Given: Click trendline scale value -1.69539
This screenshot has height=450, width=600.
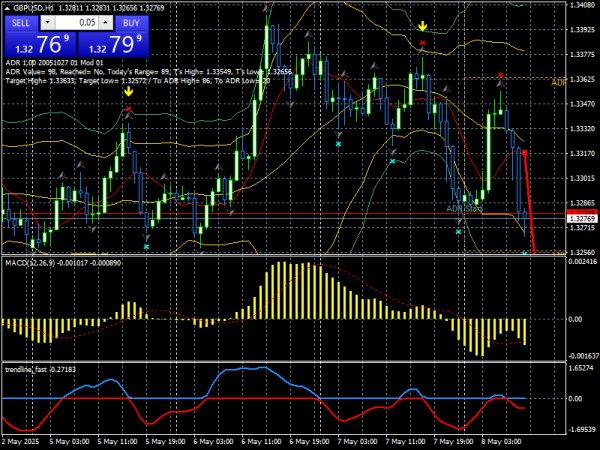Looking at the screenshot, I should coord(582,429).
